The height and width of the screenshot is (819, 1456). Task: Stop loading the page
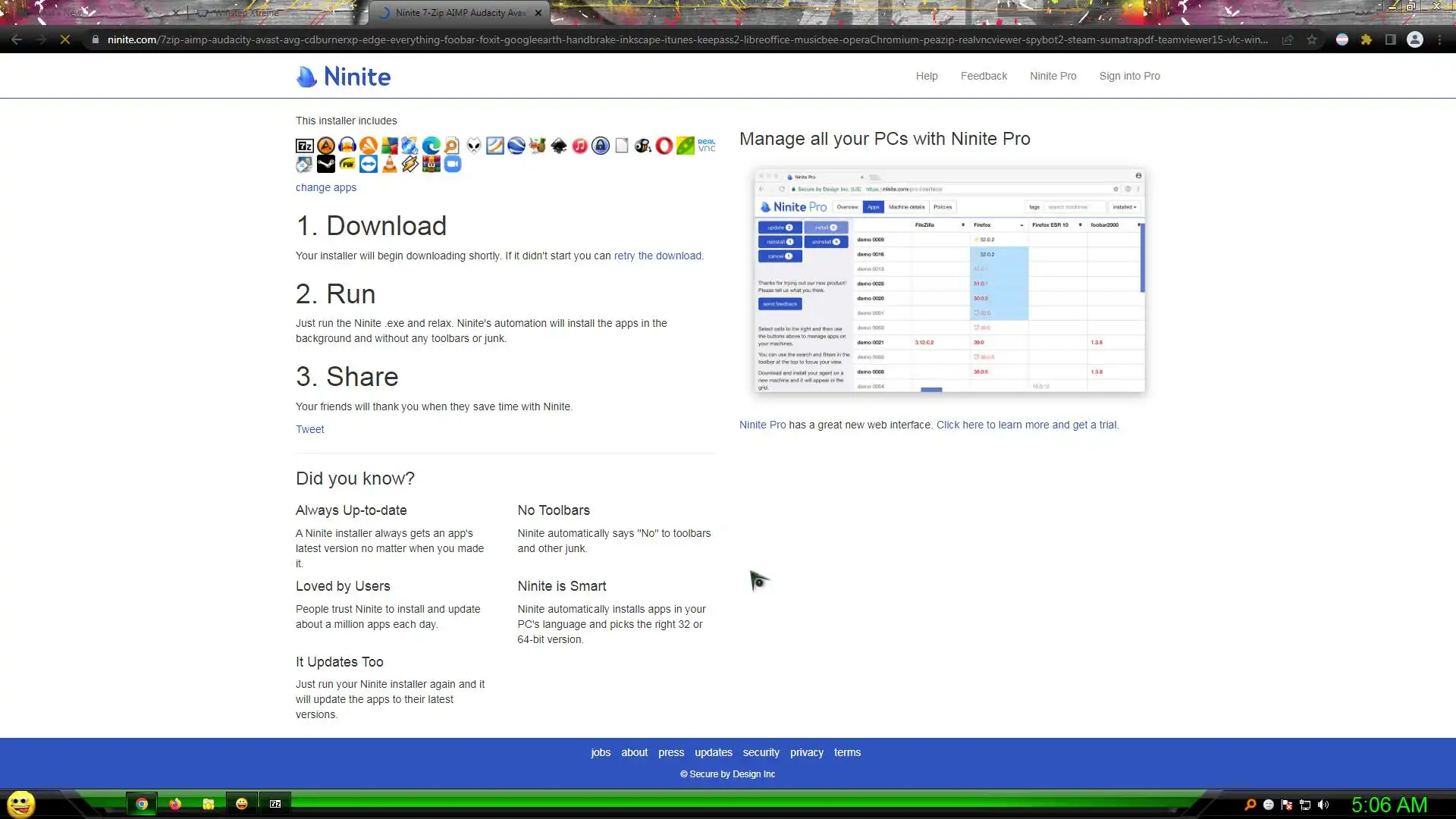click(65, 39)
